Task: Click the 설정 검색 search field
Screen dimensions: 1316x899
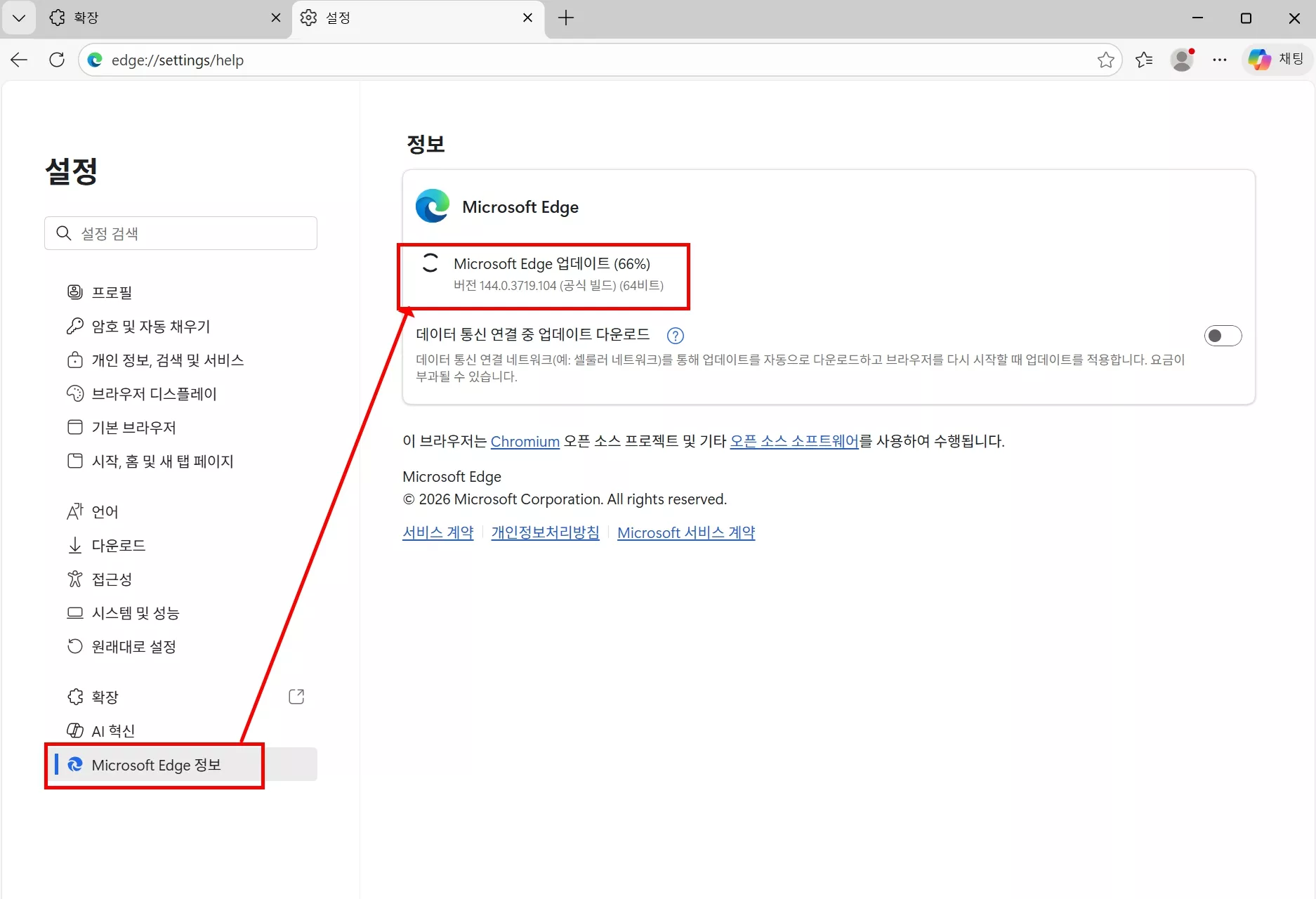Action: (180, 233)
